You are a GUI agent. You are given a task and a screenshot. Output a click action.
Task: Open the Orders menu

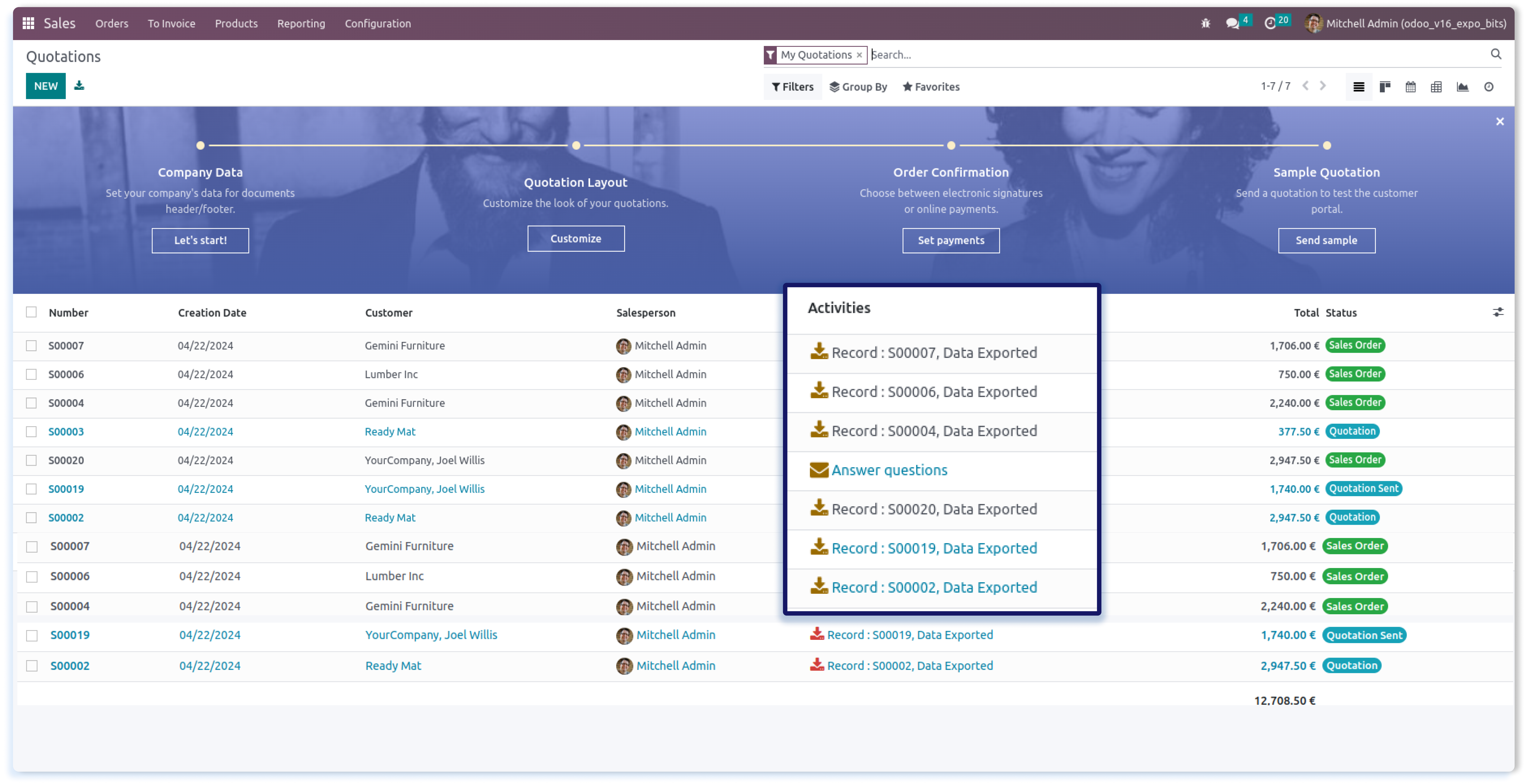click(x=111, y=23)
